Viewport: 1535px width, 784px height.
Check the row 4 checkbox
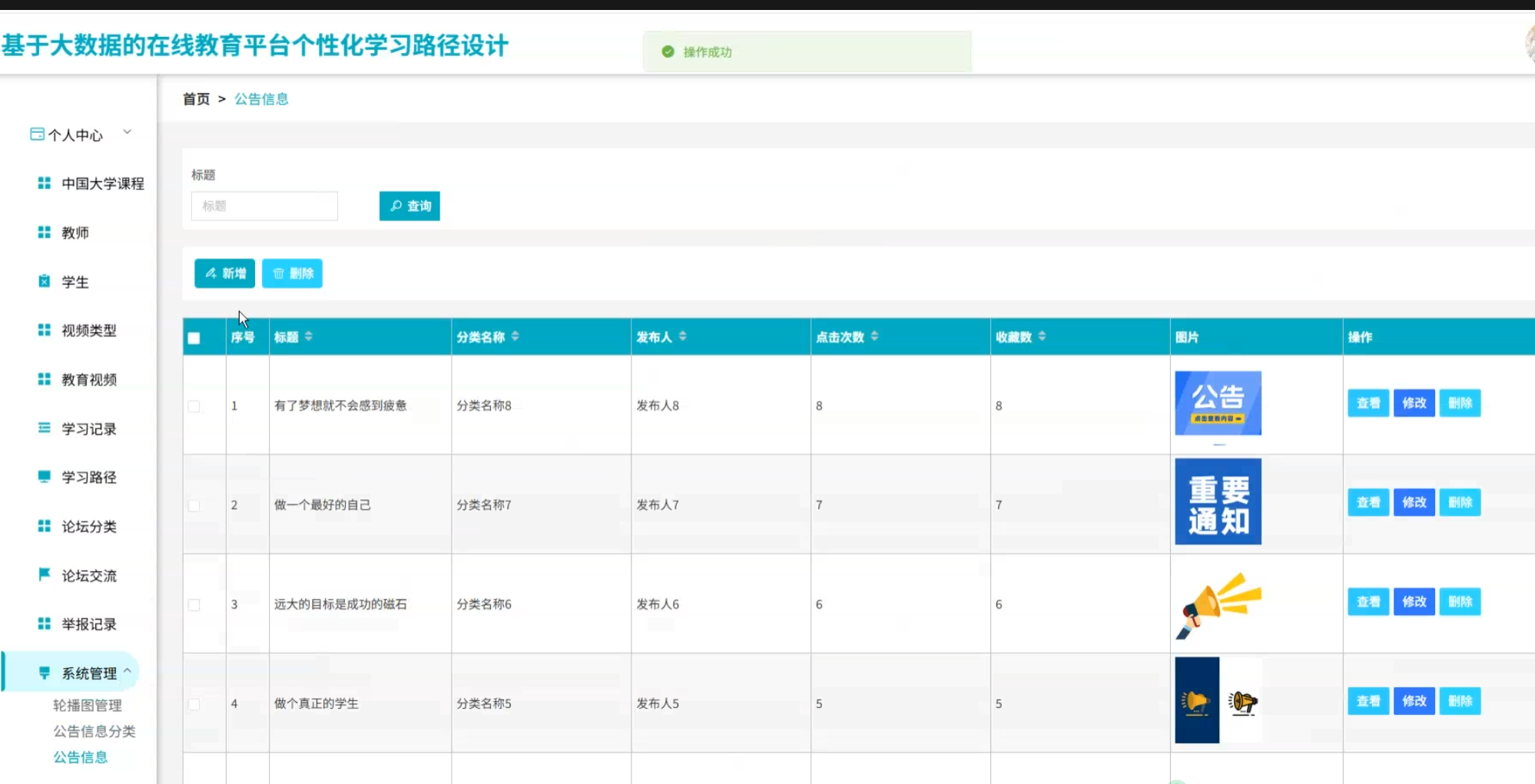click(194, 704)
